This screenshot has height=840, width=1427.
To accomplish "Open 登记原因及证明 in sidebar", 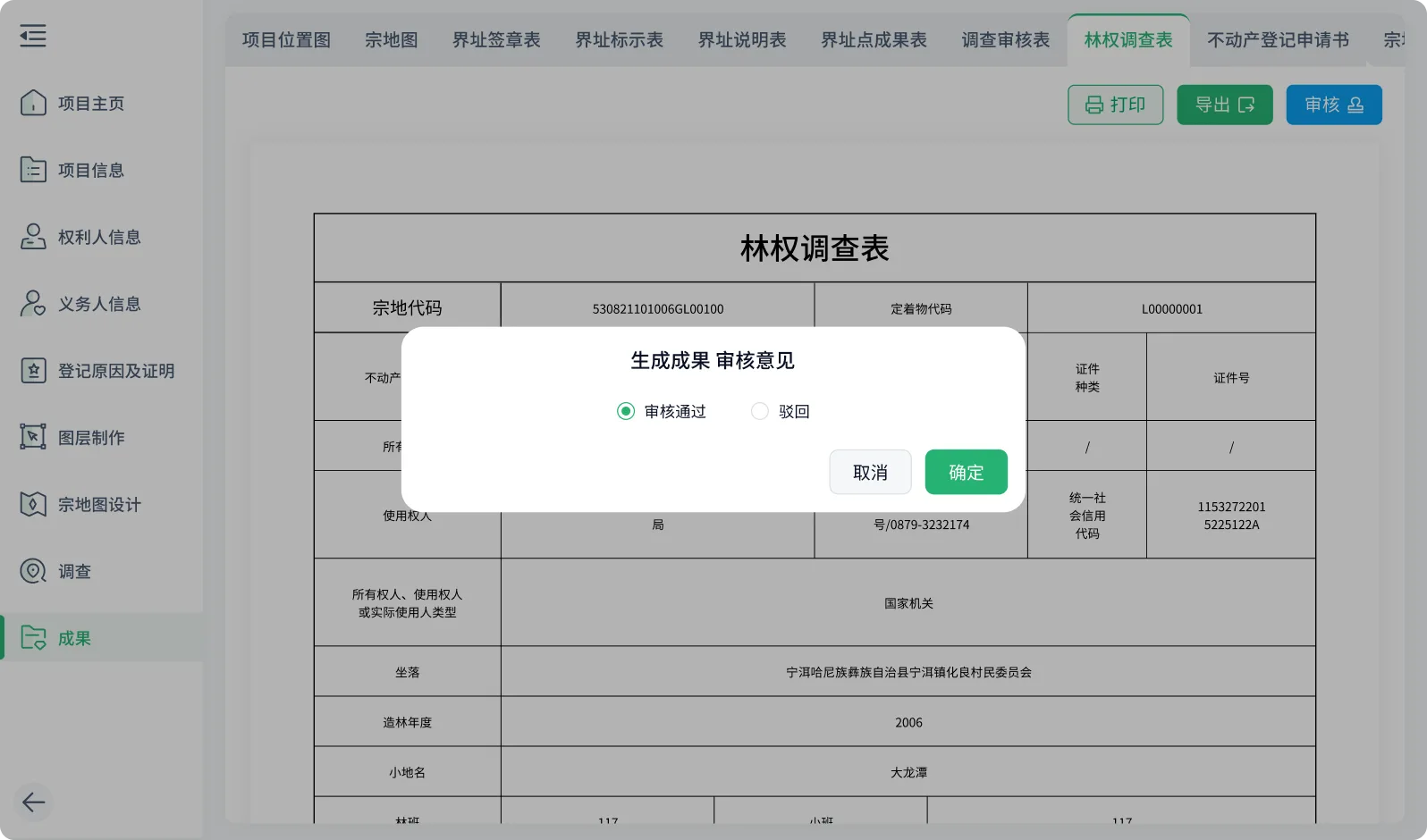I will click(x=102, y=371).
